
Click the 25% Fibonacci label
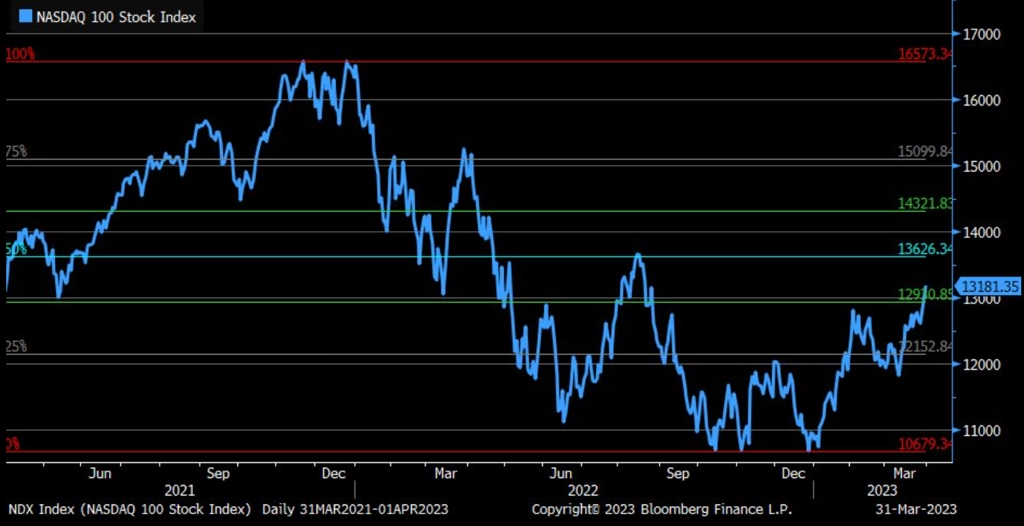[x=16, y=346]
